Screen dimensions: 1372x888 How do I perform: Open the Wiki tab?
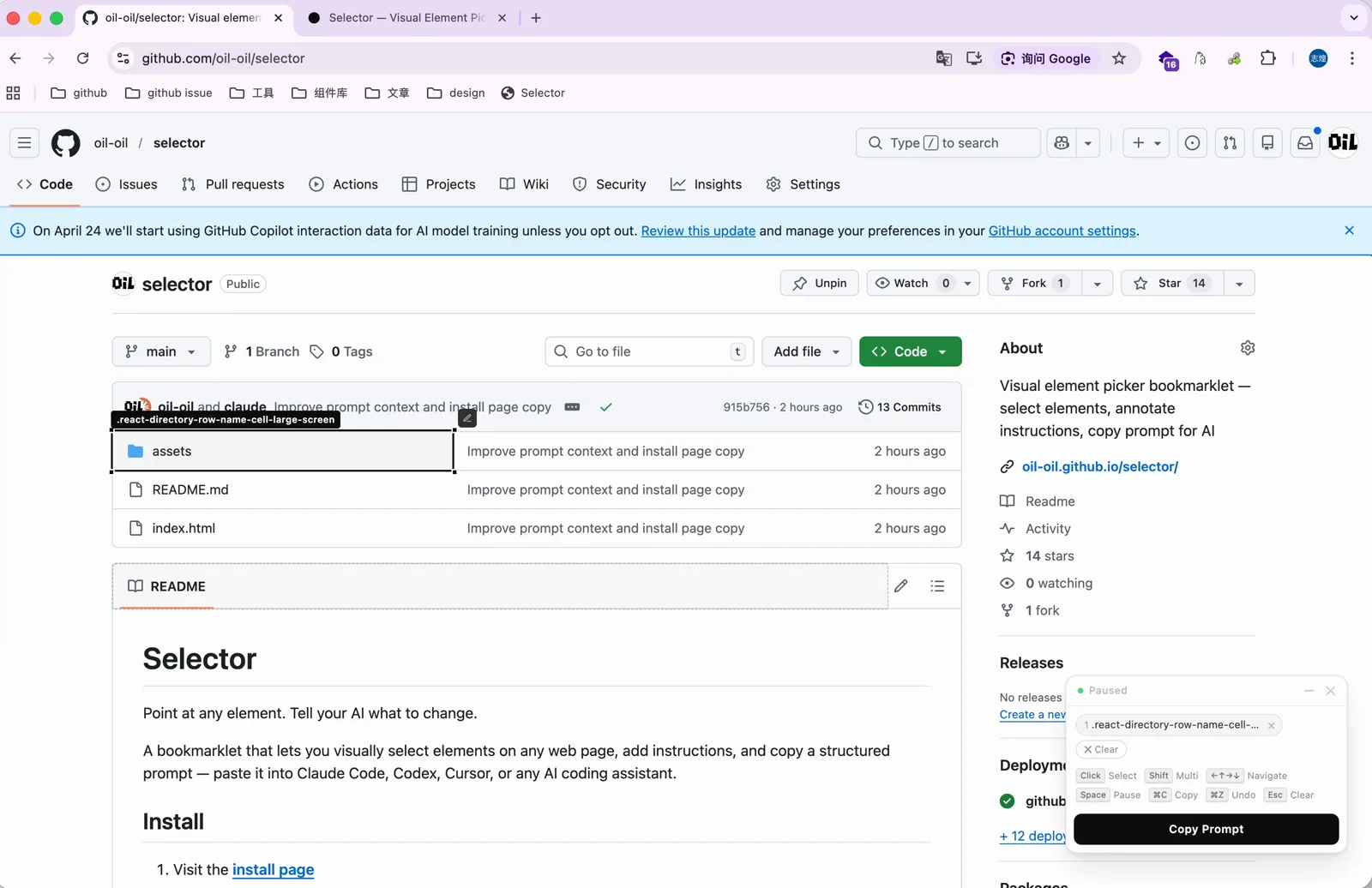click(524, 184)
